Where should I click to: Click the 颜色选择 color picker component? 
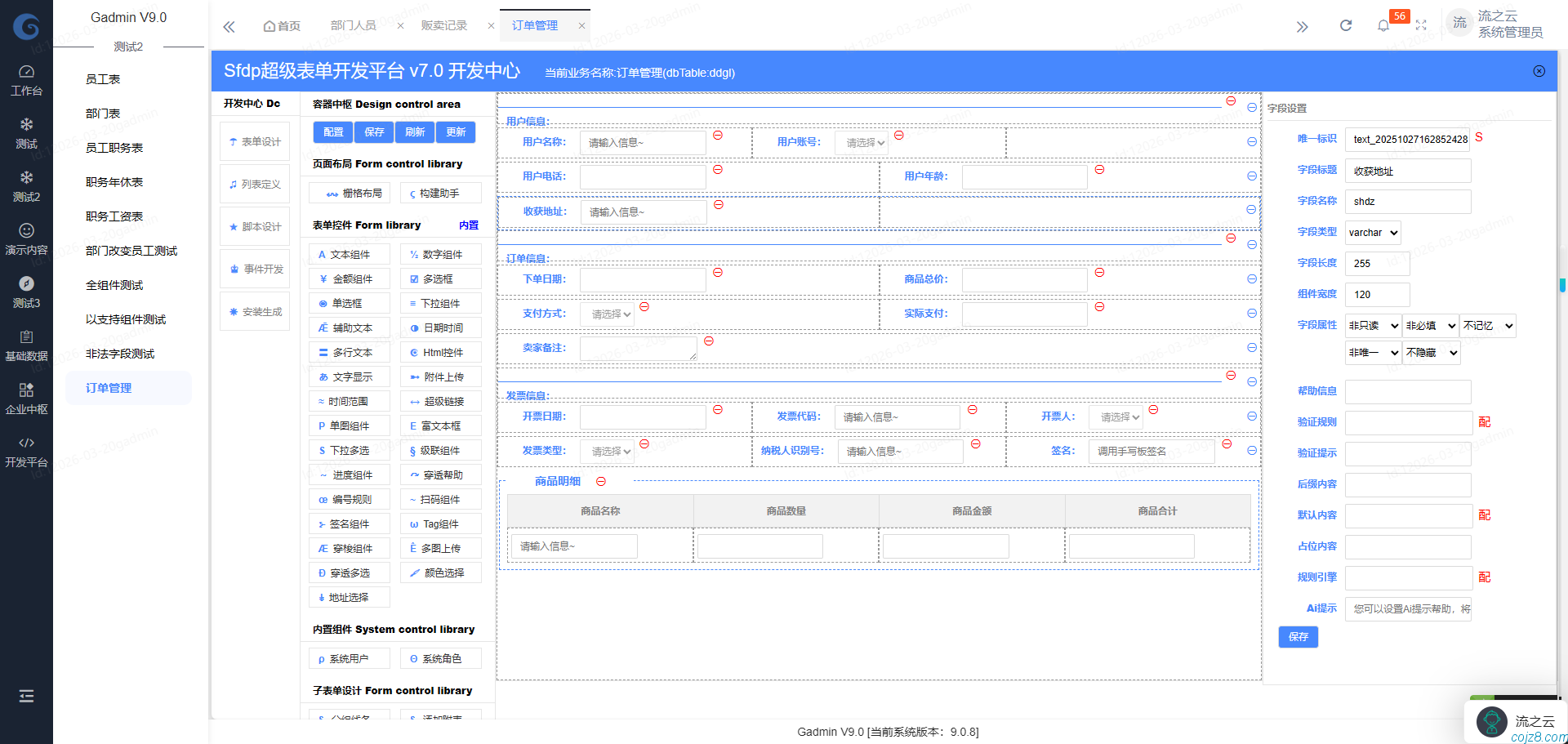point(441,573)
